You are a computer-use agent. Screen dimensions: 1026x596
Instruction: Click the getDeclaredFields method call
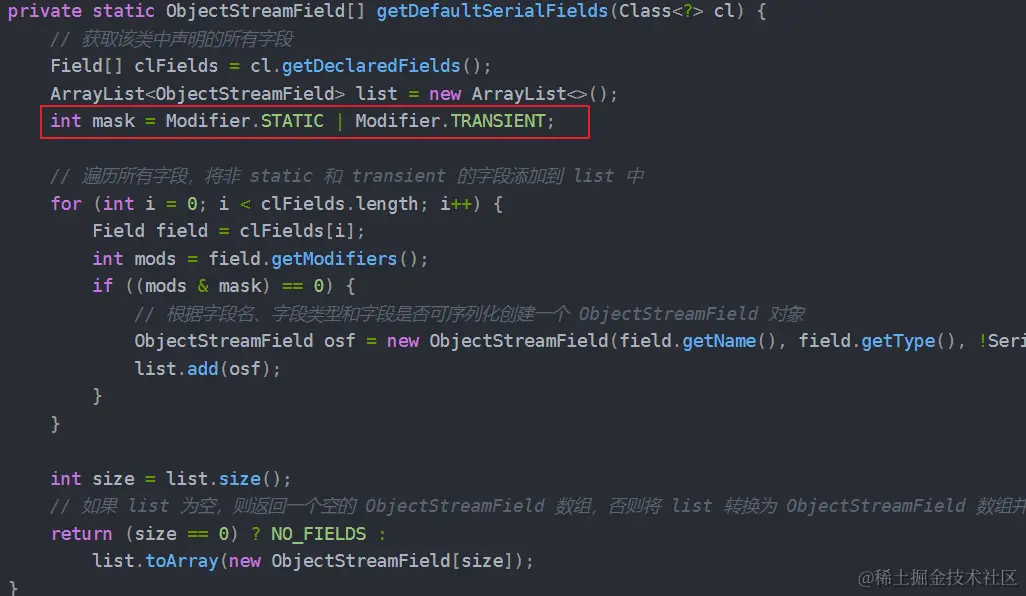(x=371, y=66)
